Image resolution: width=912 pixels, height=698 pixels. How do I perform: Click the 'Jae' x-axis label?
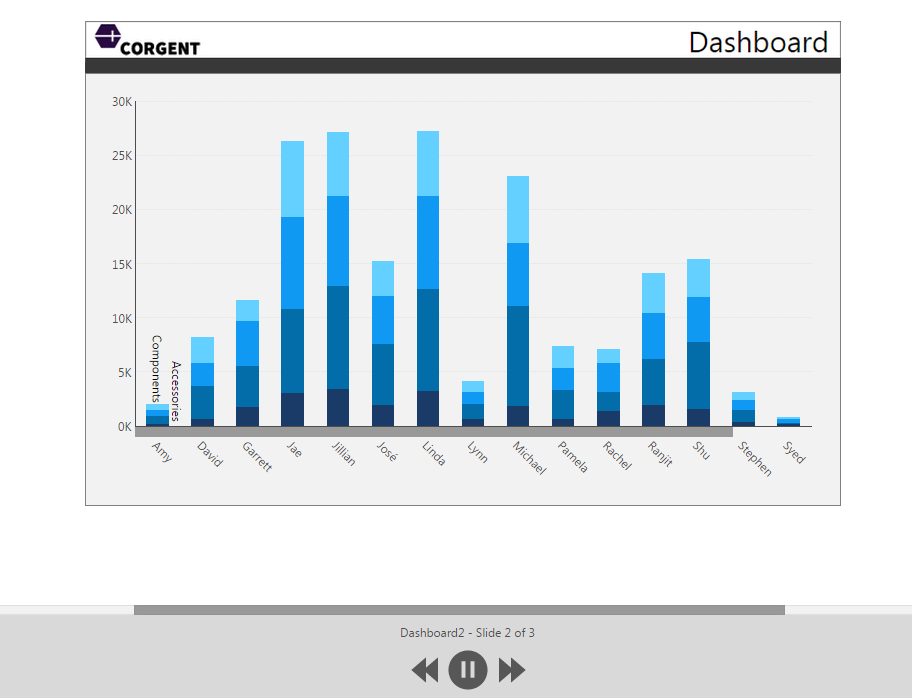[294, 449]
